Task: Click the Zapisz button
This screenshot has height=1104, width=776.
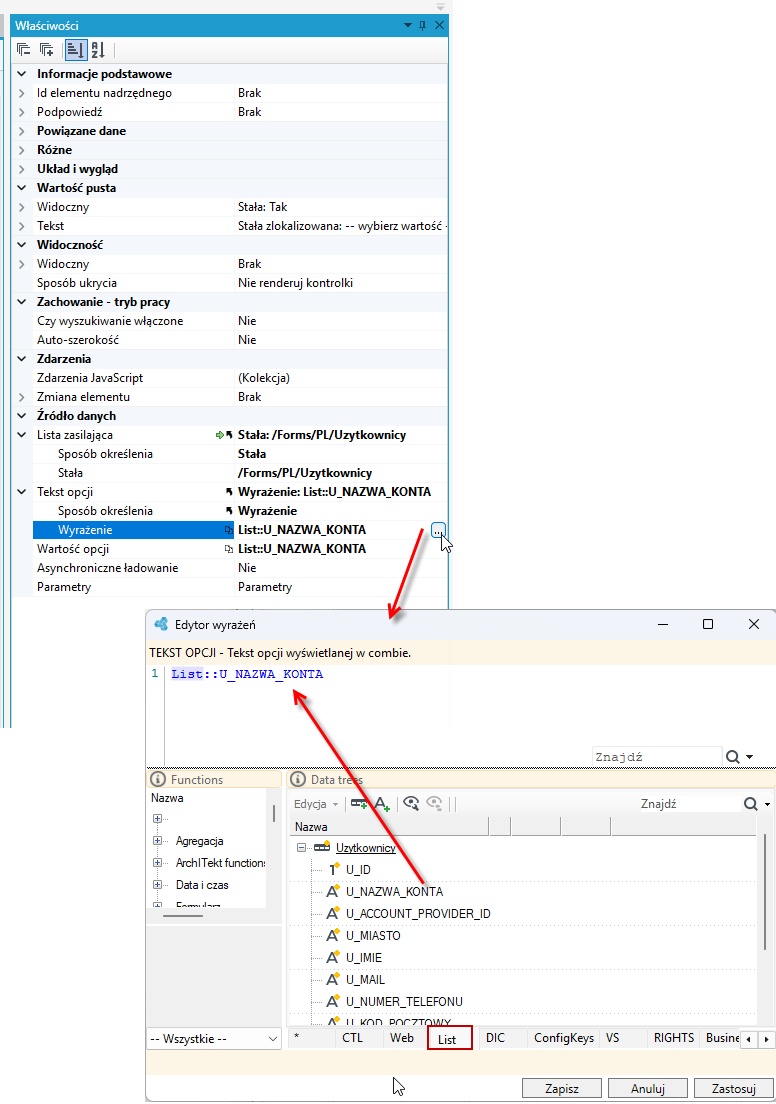Action: click(562, 1089)
